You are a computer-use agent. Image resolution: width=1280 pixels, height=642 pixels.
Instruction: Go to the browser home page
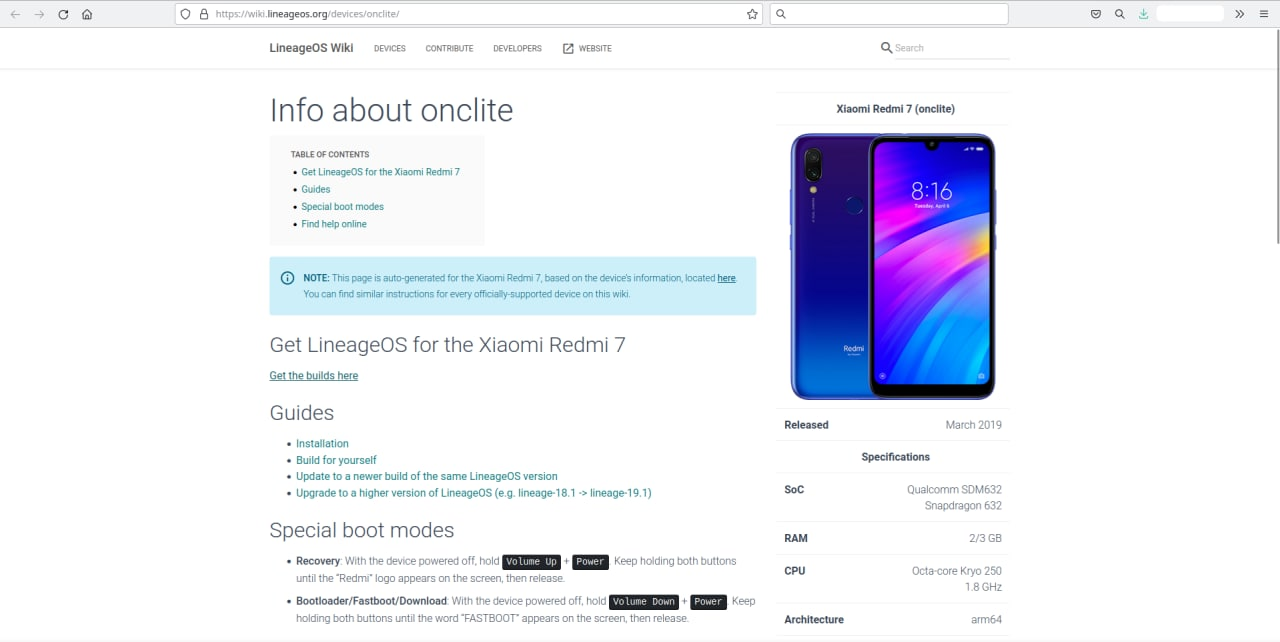(87, 15)
